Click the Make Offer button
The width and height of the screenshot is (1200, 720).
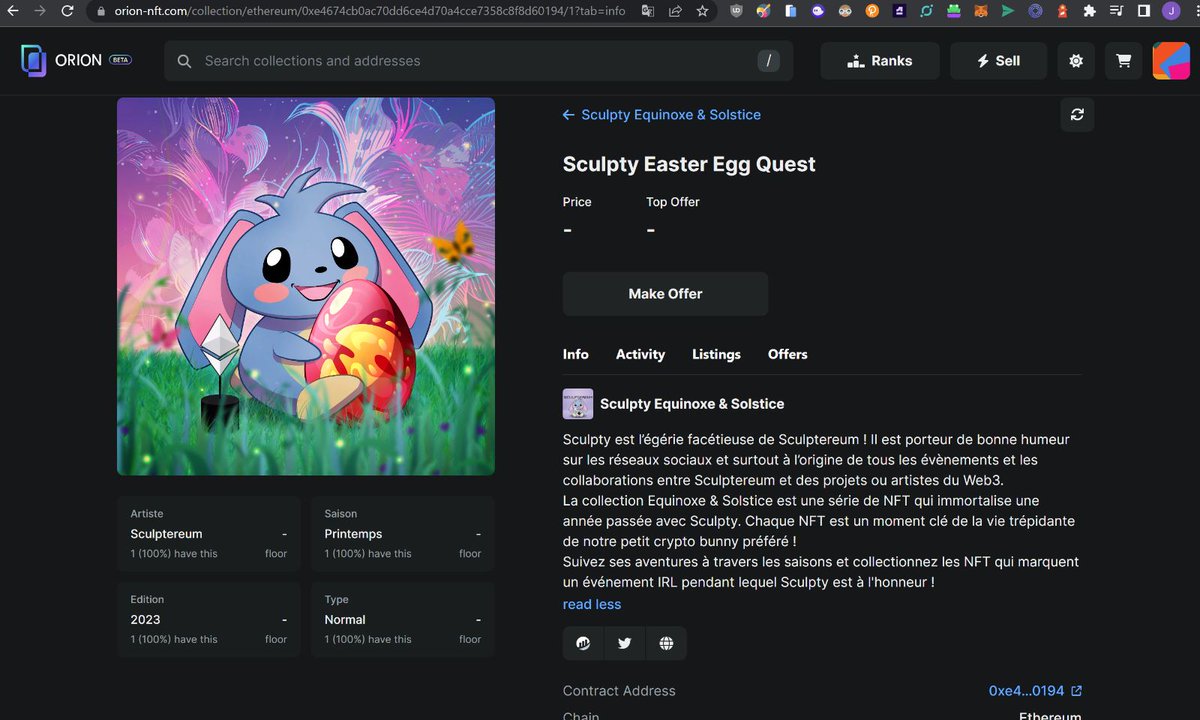point(665,294)
